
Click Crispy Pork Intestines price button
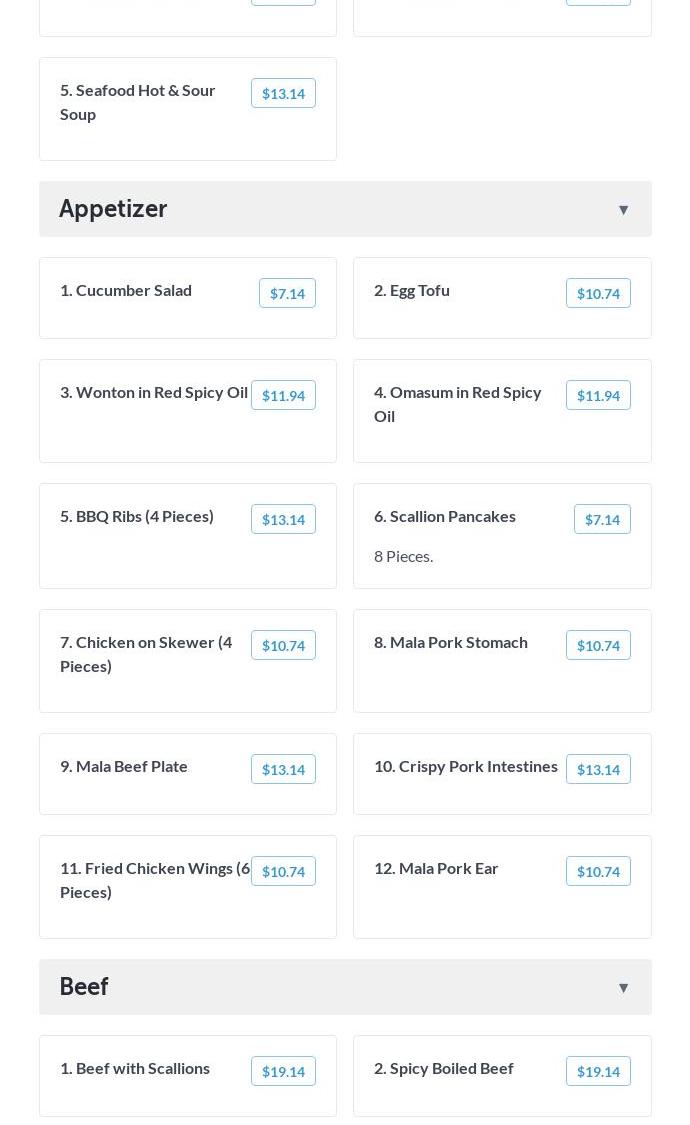click(x=598, y=769)
